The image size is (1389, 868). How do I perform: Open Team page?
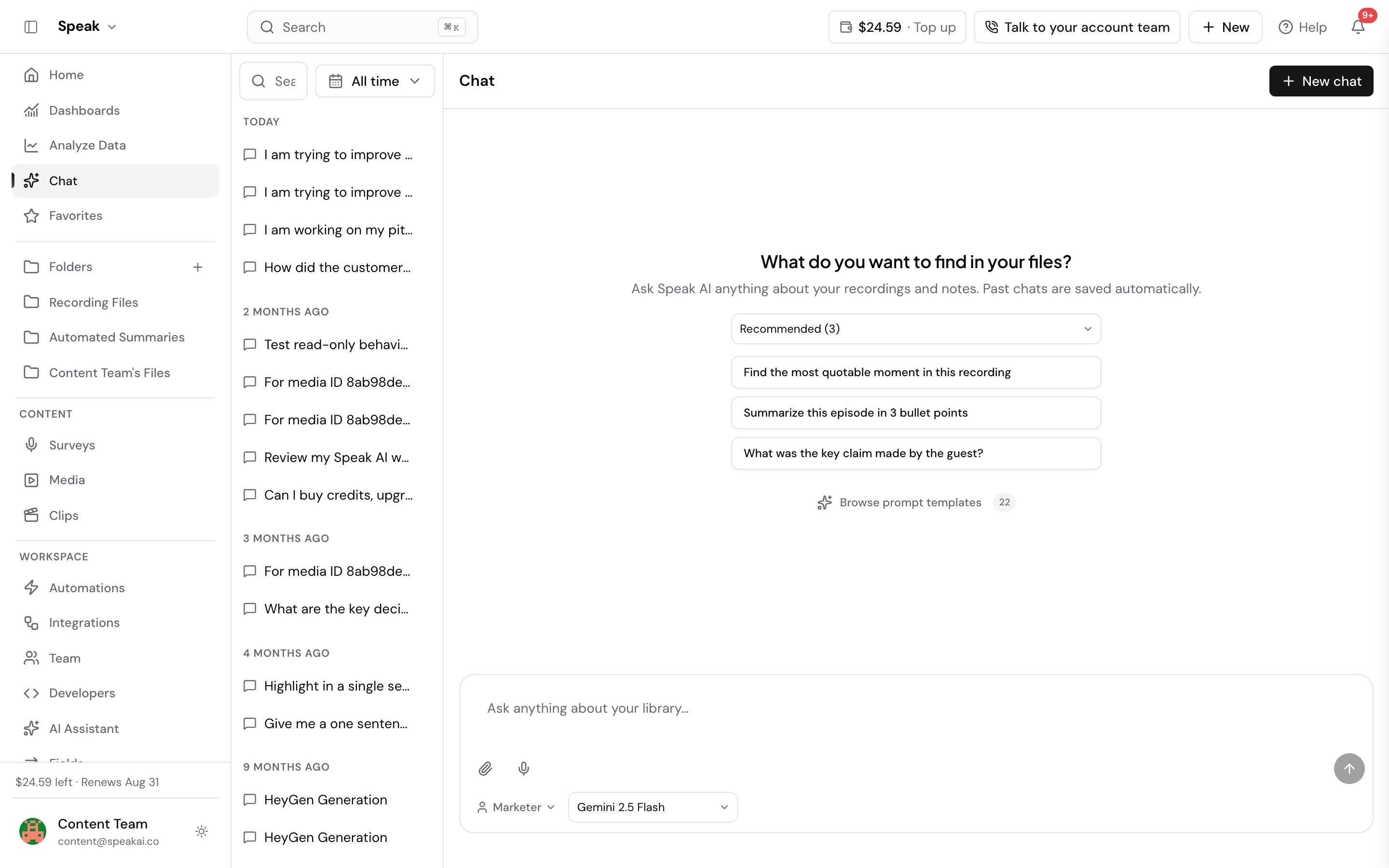click(x=115, y=658)
